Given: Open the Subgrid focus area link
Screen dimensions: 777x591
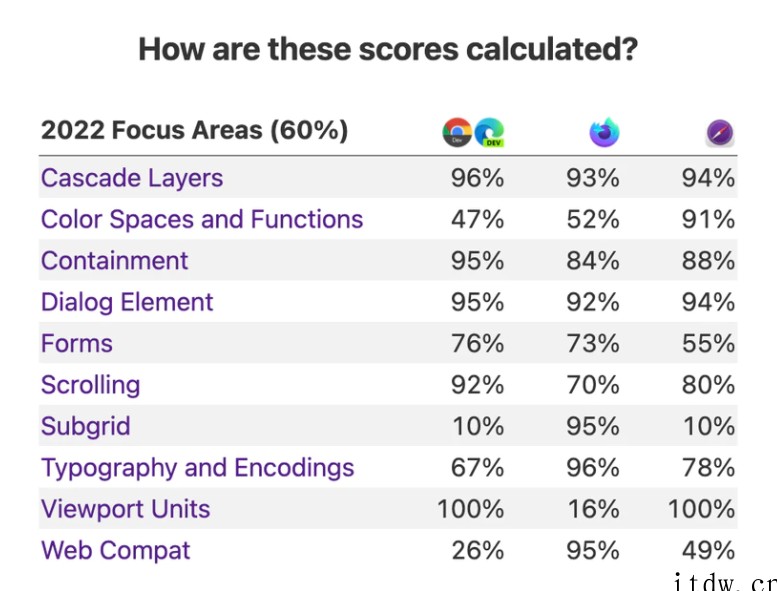Looking at the screenshot, I should point(86,426).
